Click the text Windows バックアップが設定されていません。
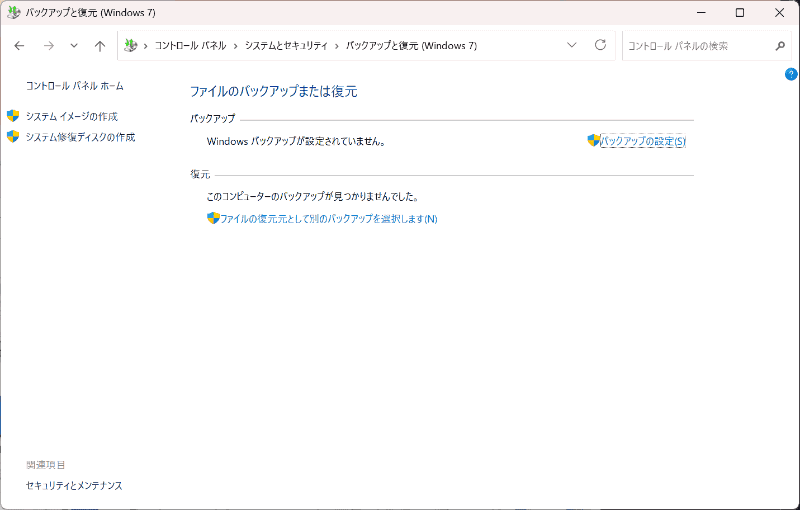The width and height of the screenshot is (800, 510). point(296,141)
